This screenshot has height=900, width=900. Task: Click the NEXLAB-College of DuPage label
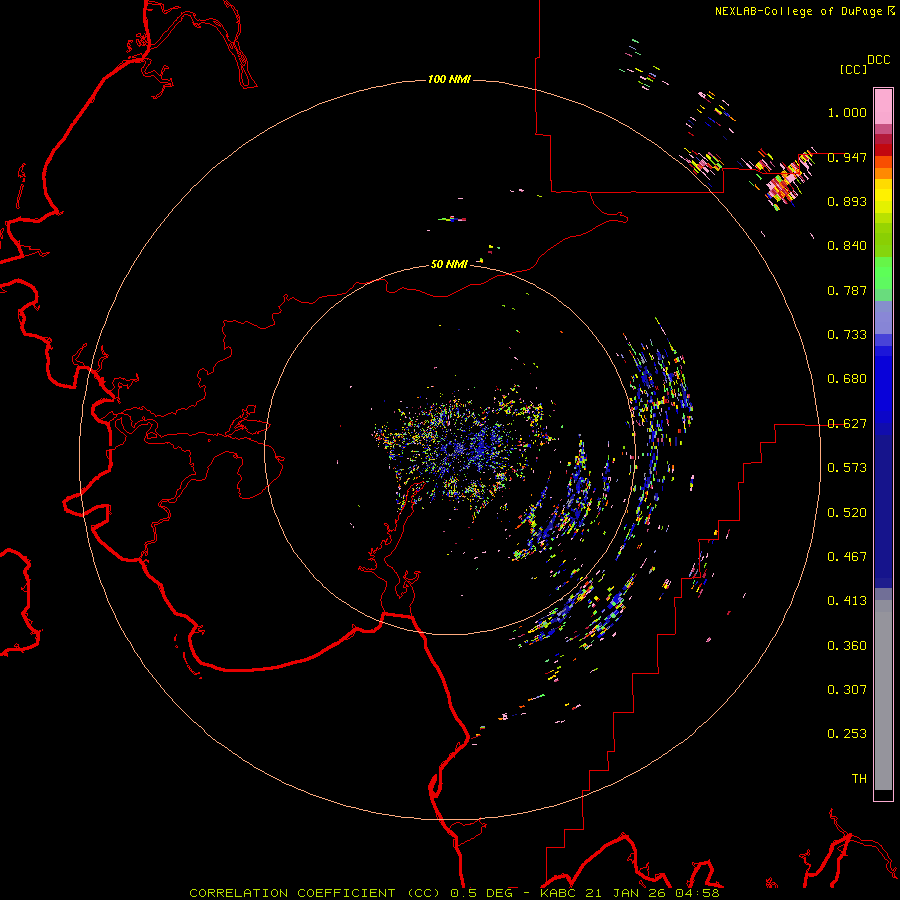tap(798, 11)
